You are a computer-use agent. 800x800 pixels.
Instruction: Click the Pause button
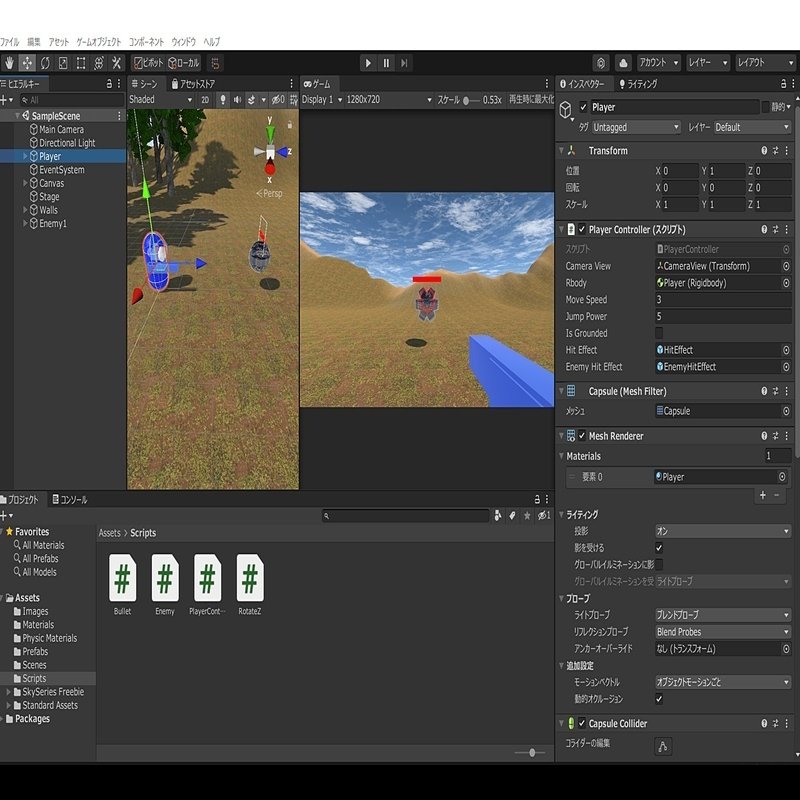point(386,63)
